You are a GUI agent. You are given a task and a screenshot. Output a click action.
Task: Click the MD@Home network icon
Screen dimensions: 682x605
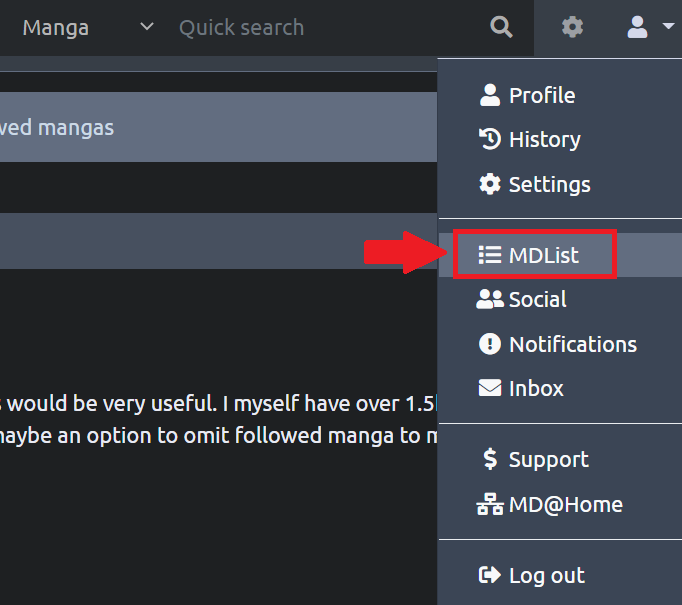click(490, 504)
